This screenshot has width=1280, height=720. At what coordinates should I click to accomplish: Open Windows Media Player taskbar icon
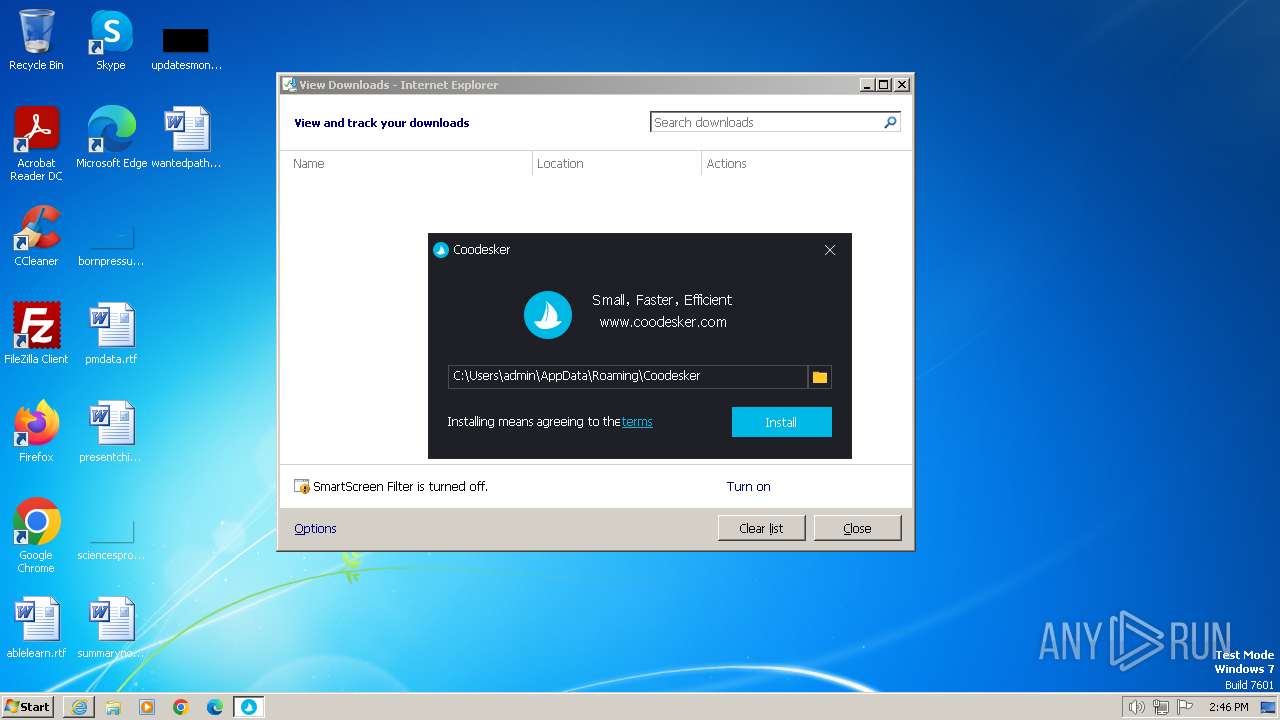point(147,707)
